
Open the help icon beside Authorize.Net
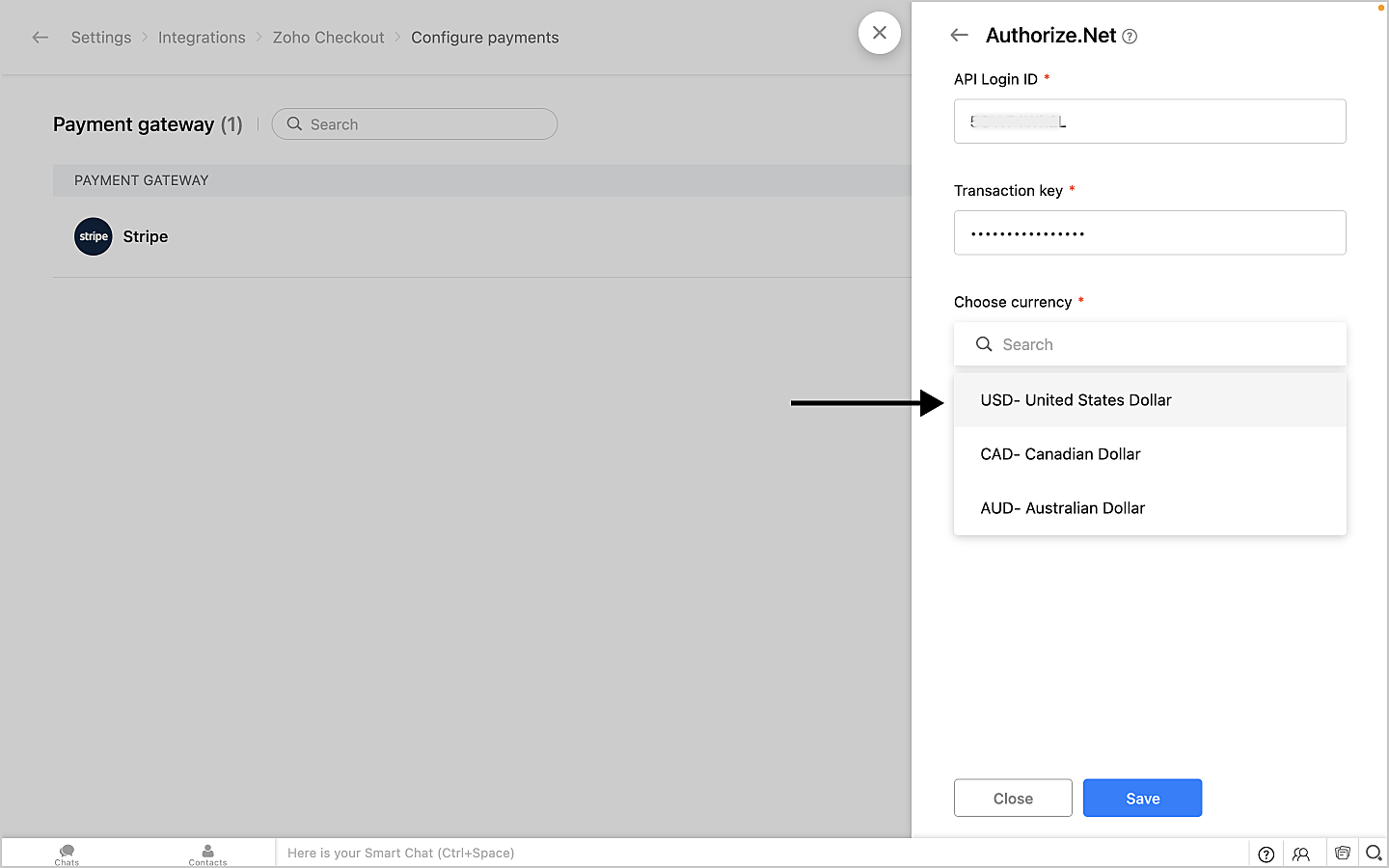pos(1130,37)
